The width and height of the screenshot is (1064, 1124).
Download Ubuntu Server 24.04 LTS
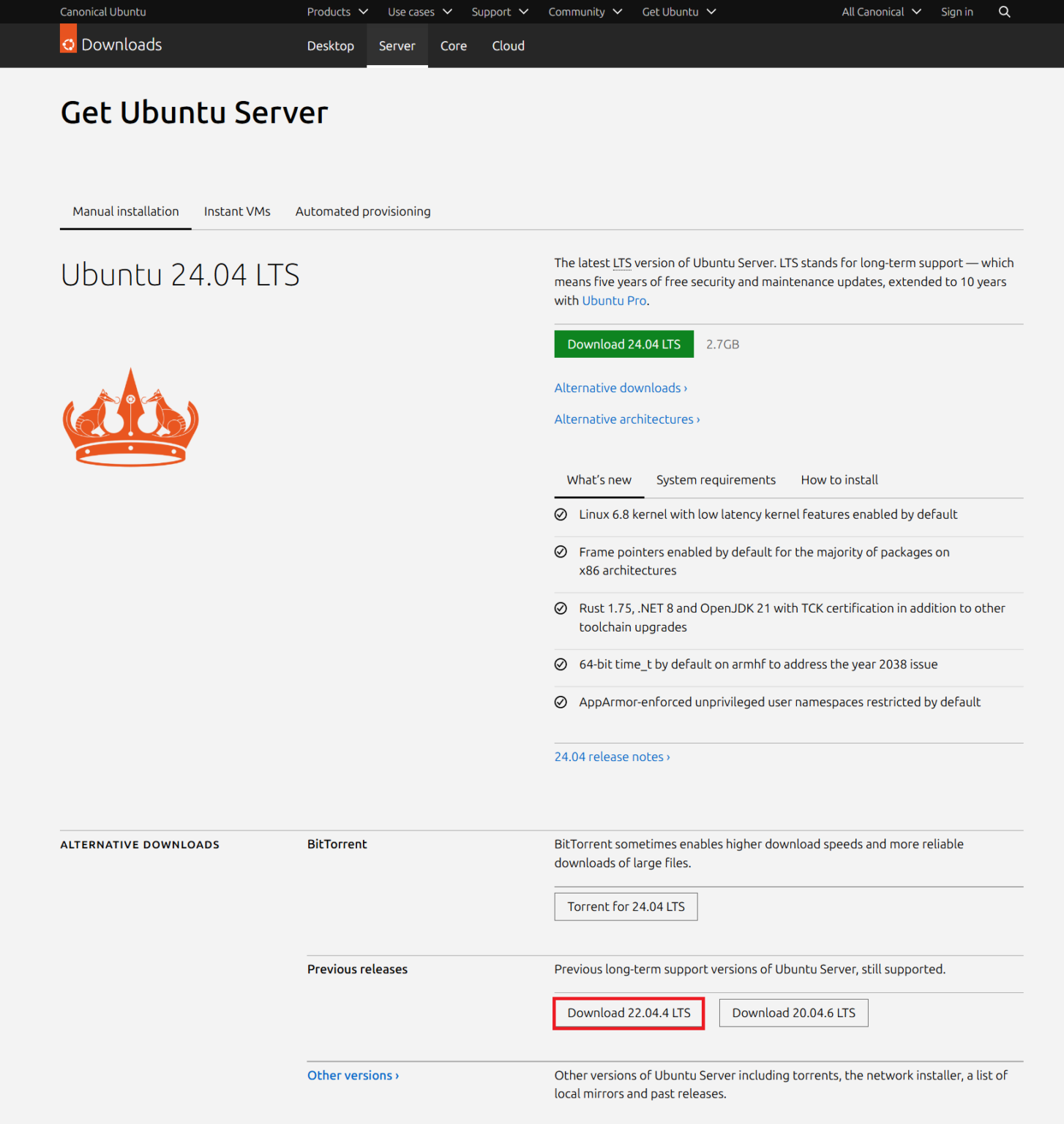[x=623, y=344]
